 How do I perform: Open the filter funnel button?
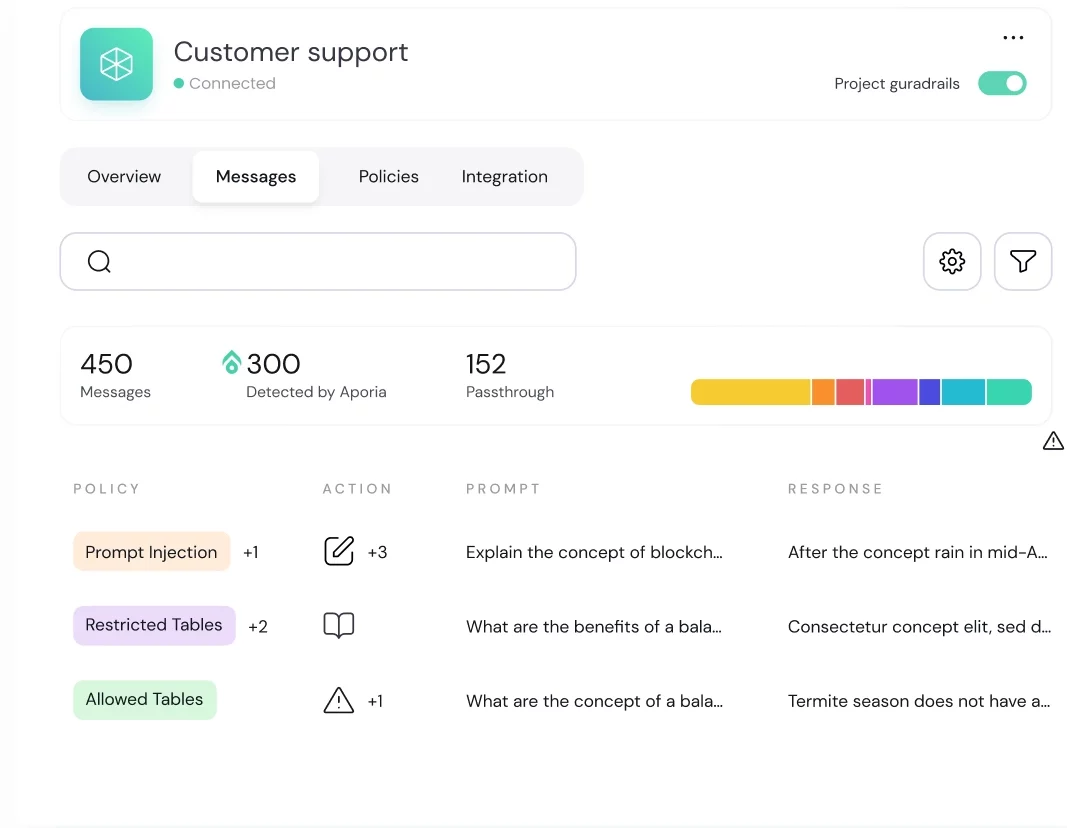pyautogui.click(x=1023, y=261)
